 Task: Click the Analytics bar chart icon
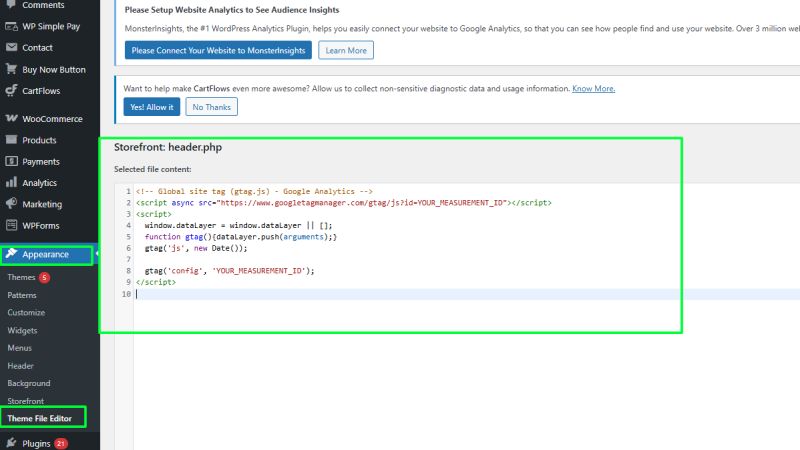11,182
